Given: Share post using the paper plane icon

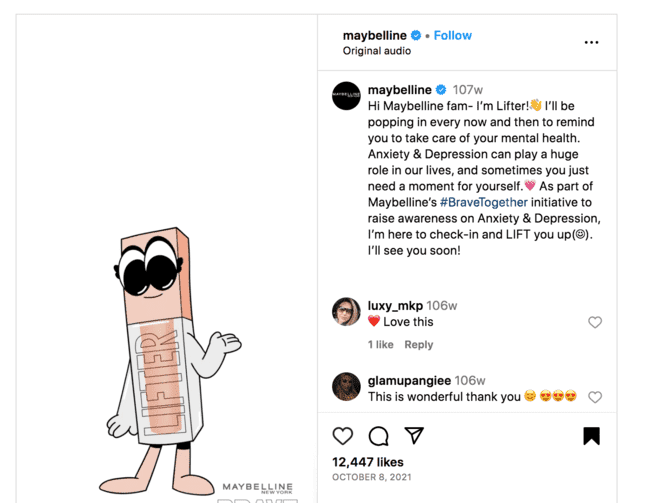Looking at the screenshot, I should point(414,436).
